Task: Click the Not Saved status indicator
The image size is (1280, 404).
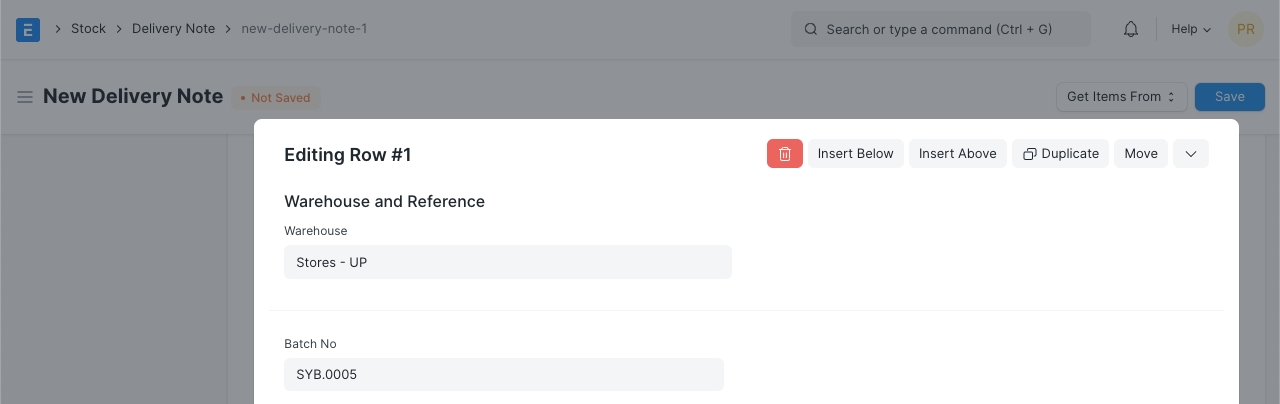Action: [276, 98]
